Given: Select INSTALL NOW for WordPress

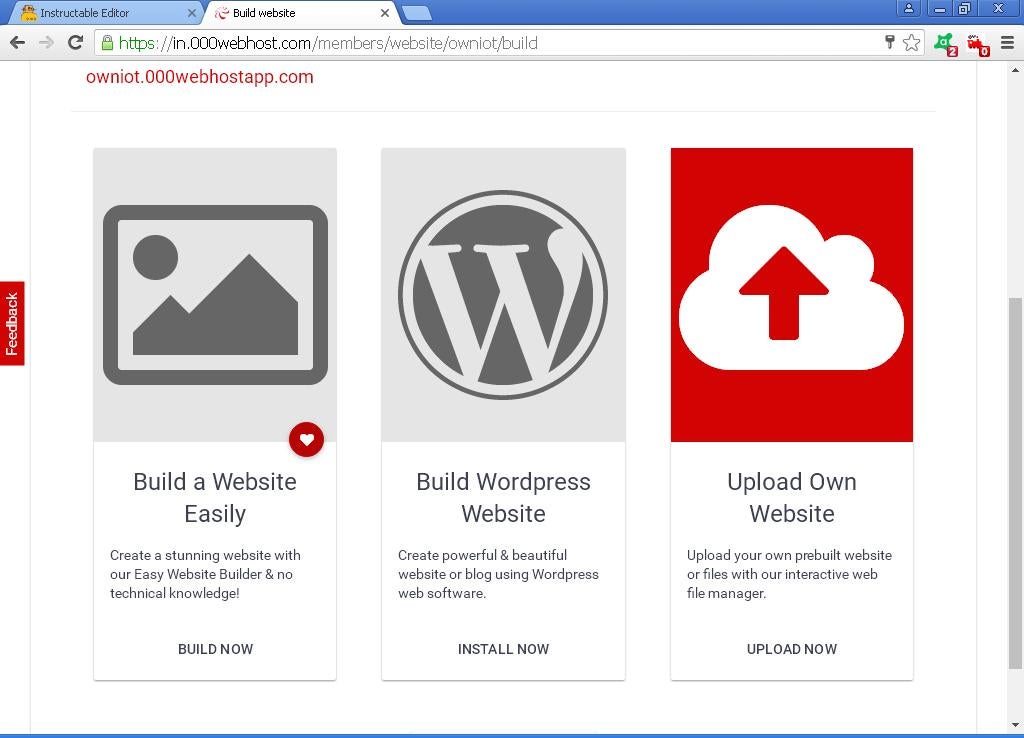Looking at the screenshot, I should 503,648.
